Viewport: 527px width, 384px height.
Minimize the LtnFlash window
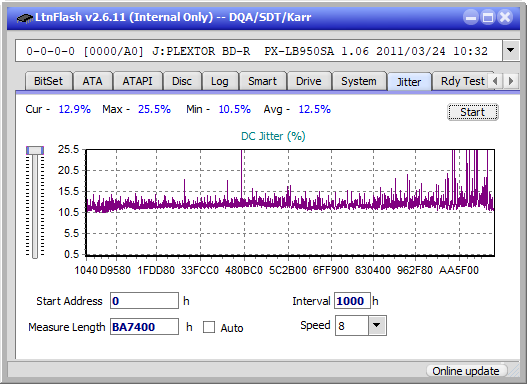471,17
